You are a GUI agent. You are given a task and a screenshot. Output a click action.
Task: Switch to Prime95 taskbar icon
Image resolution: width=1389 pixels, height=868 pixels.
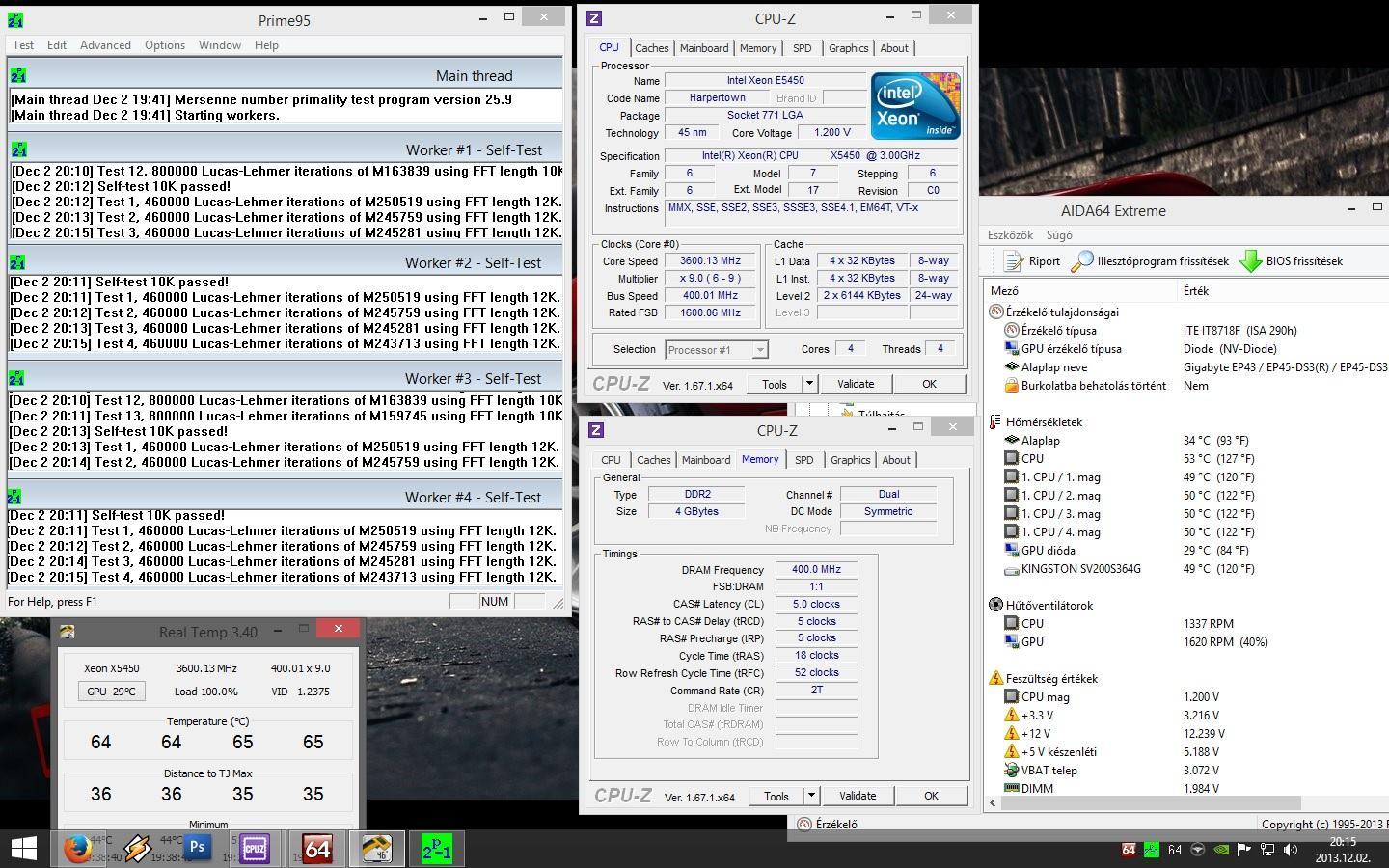coord(436,849)
